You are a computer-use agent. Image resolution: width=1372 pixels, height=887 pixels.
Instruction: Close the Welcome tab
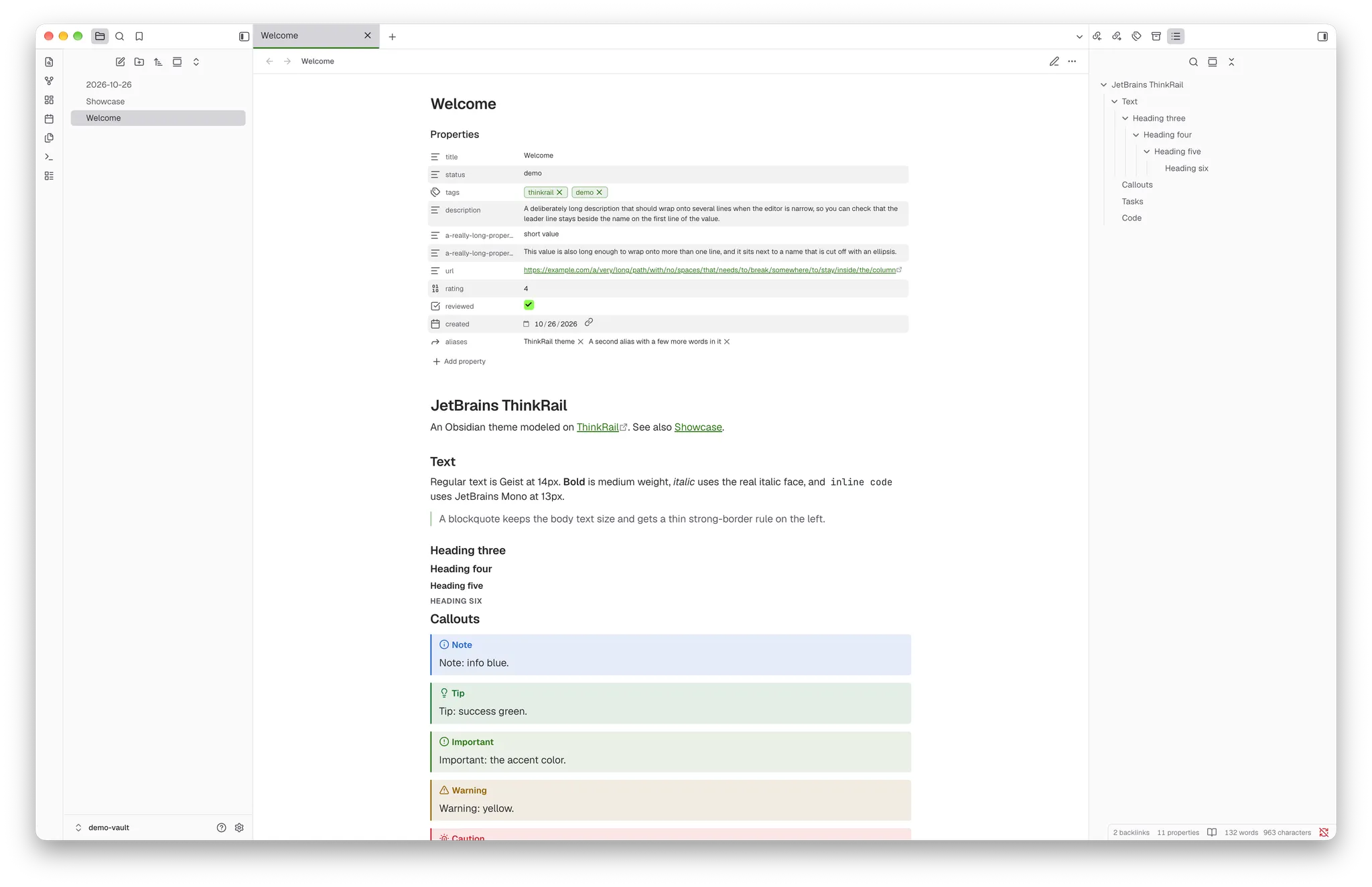pos(368,36)
